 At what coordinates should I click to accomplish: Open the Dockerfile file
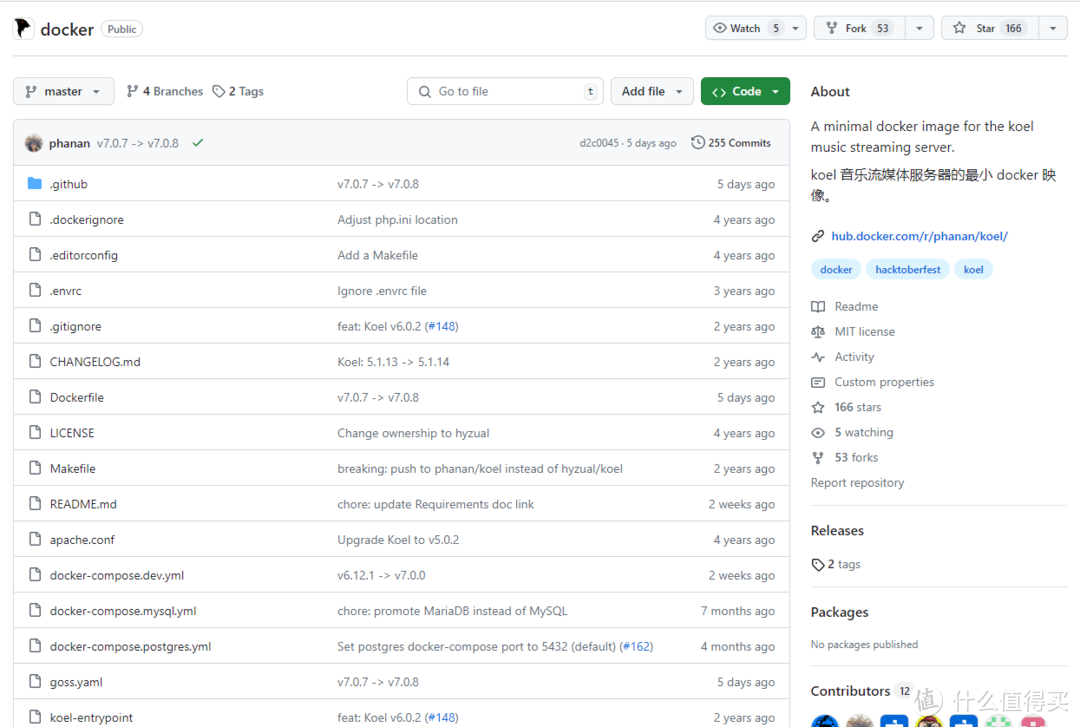pos(77,398)
